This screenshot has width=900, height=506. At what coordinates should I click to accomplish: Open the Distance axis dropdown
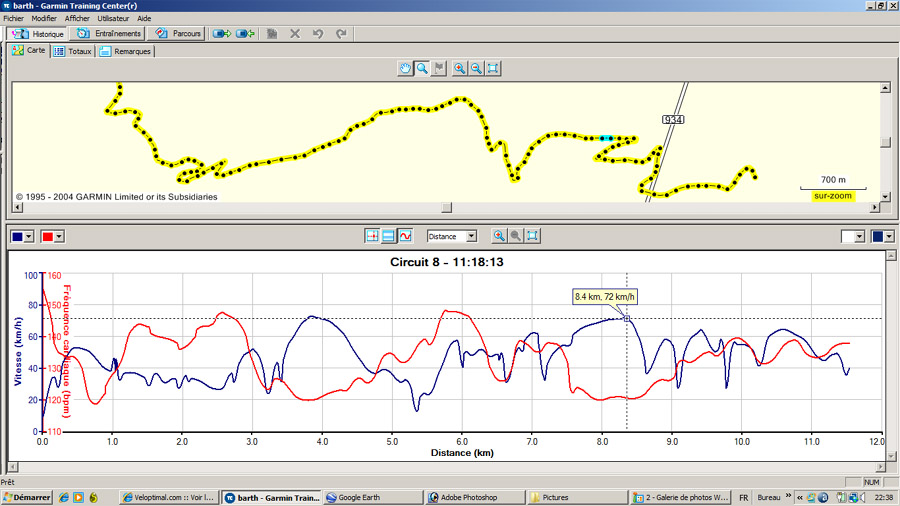(471, 236)
